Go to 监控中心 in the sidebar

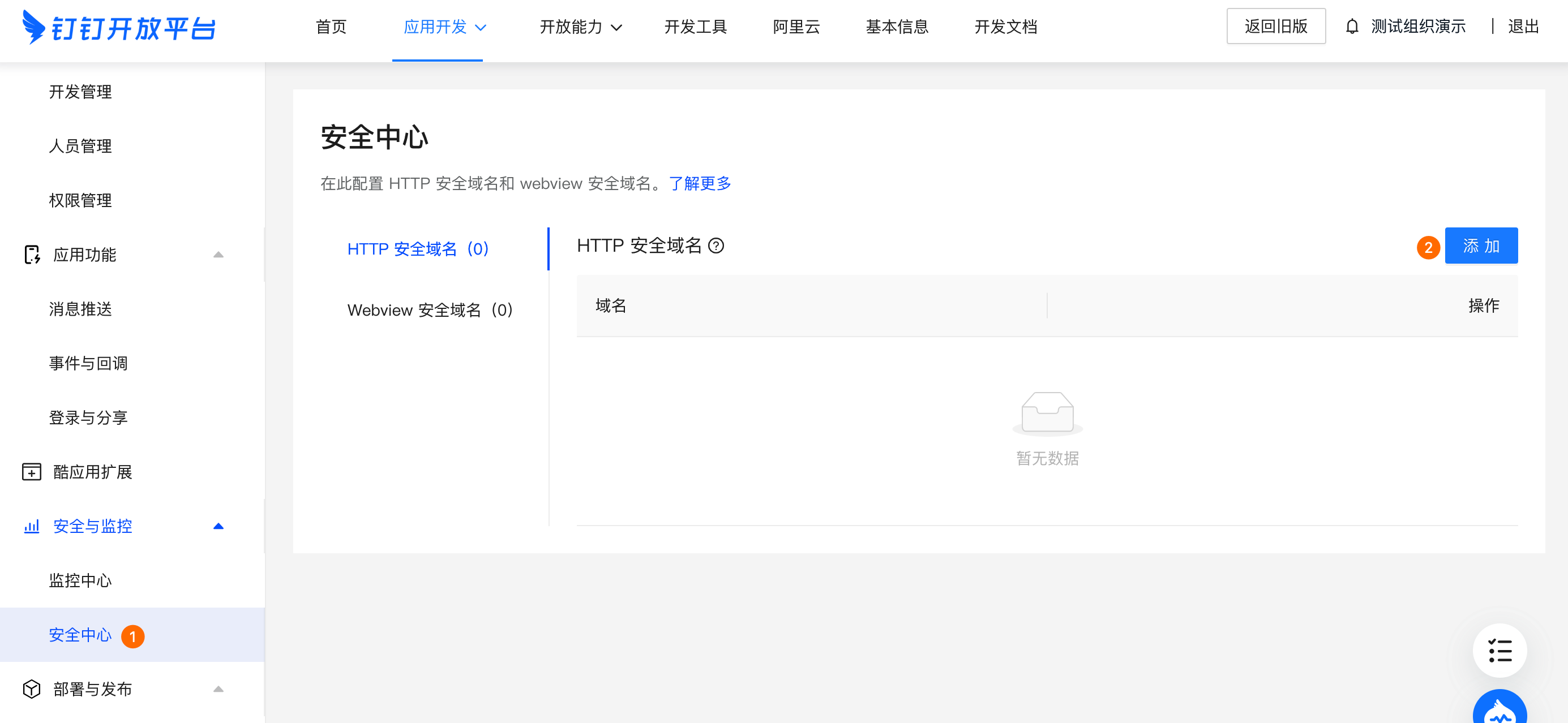pyautogui.click(x=80, y=580)
